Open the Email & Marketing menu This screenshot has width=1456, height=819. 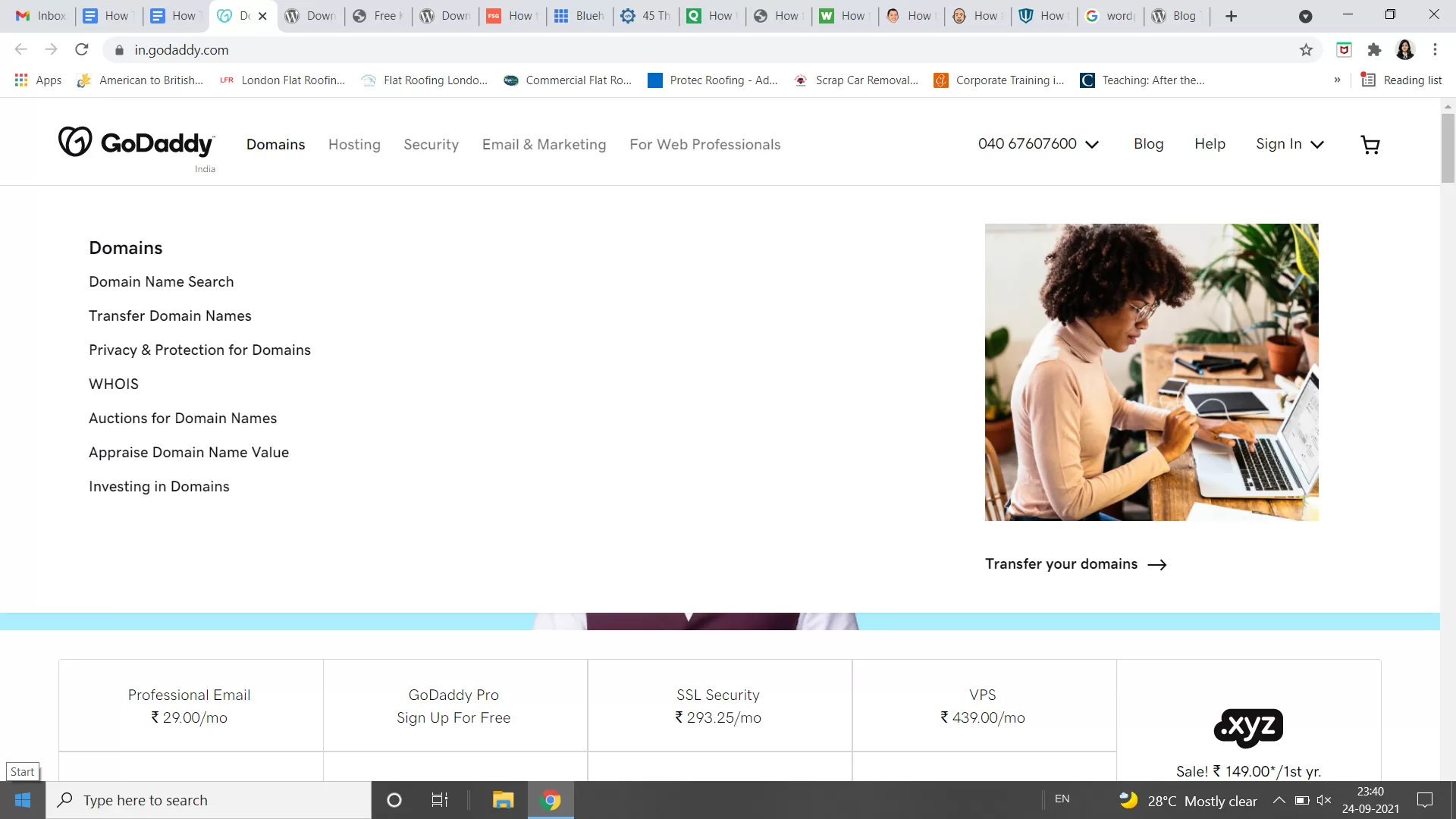544,145
